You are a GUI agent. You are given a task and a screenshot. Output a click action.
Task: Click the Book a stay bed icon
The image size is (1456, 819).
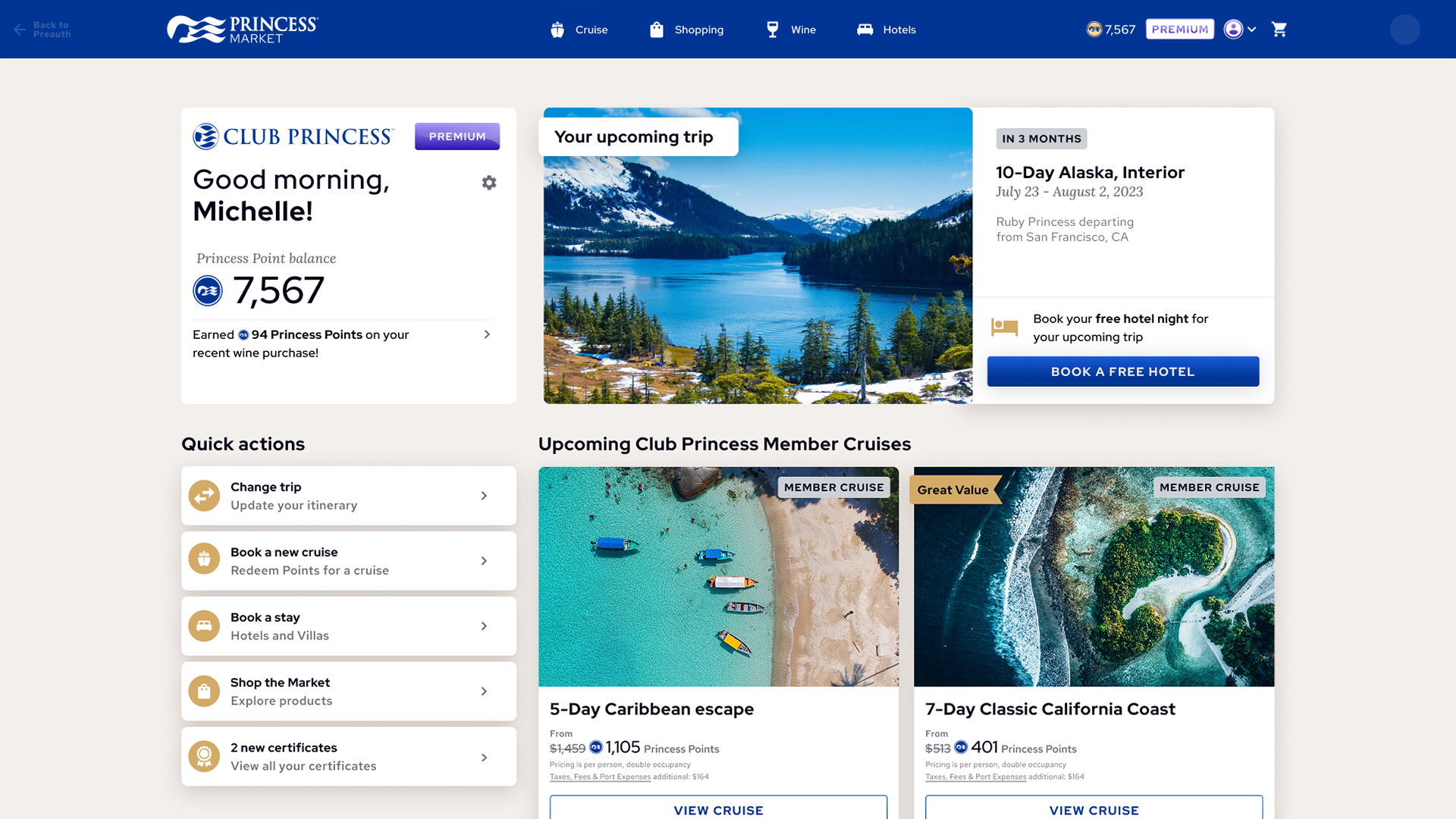[x=204, y=626]
